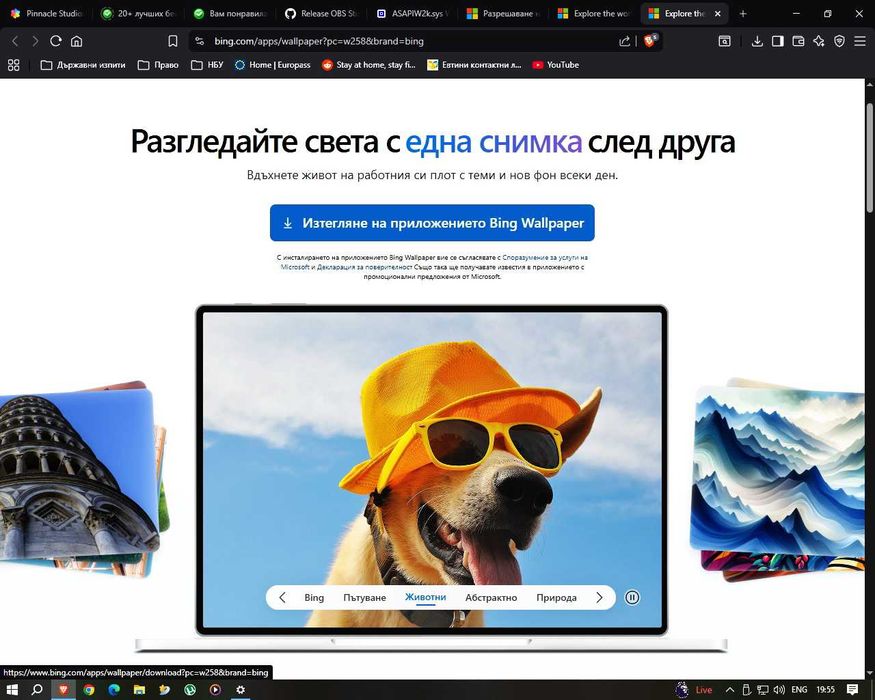This screenshot has height=700, width=875.
Task: Open Settings gear app in taskbar
Action: click(241, 689)
